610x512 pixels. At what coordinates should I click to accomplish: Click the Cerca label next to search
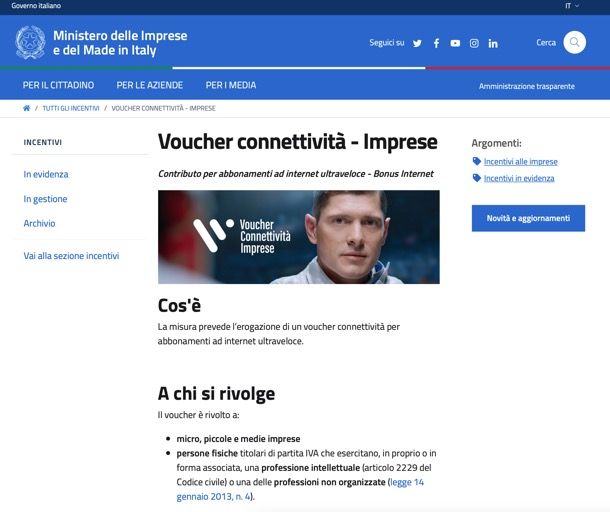click(546, 42)
